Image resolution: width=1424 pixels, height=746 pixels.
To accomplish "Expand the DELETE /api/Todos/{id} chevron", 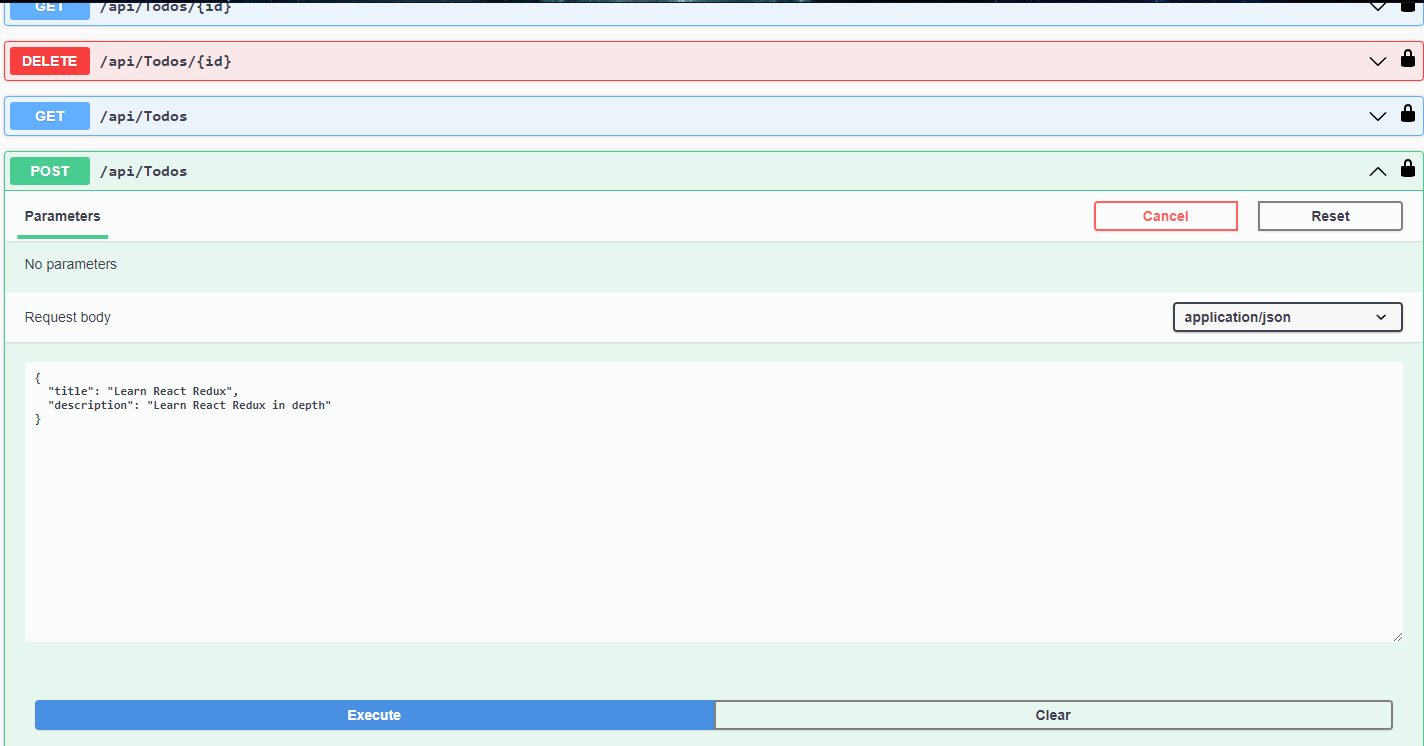I will coord(1377,62).
